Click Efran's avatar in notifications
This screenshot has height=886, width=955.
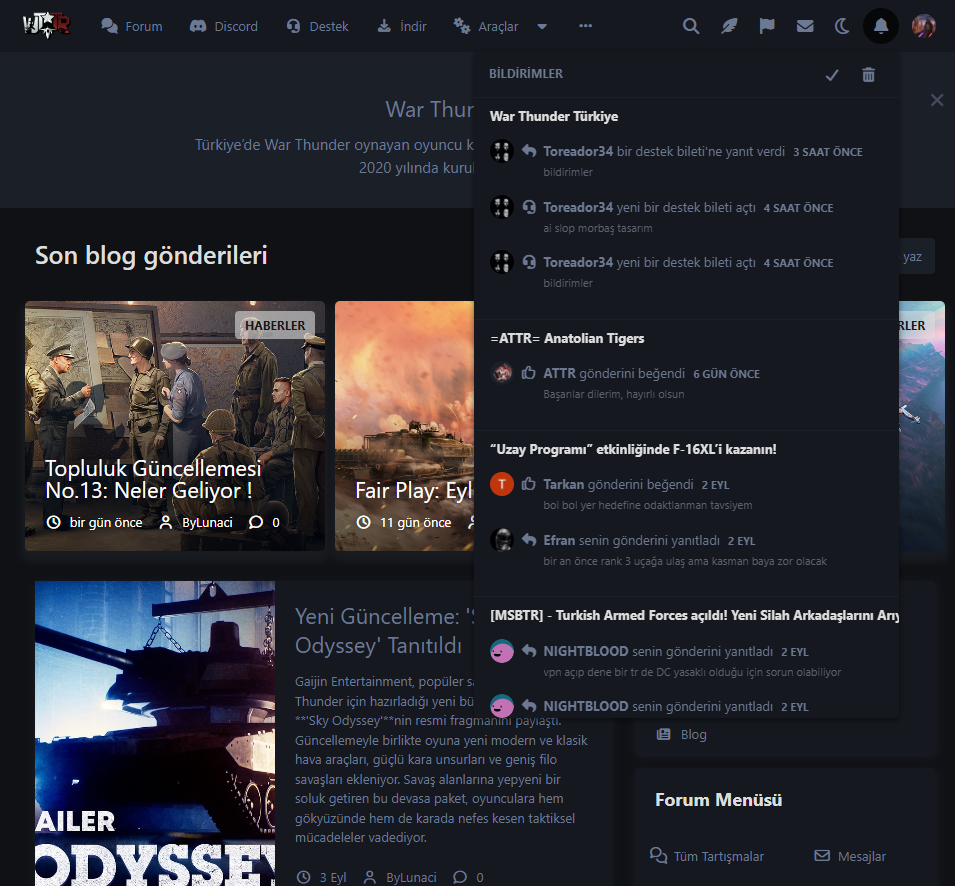pyautogui.click(x=502, y=540)
